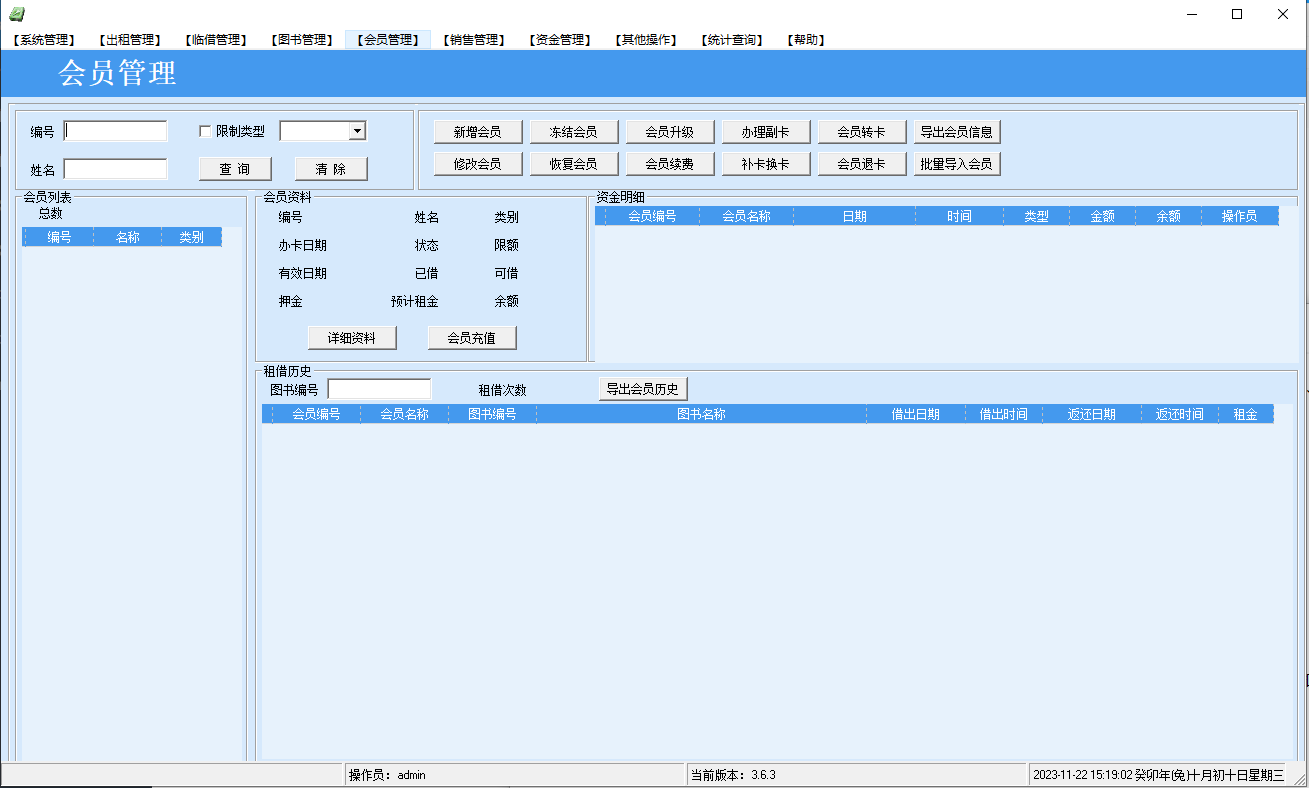Screen dimensions: 1309x788
Task: Click 操作员 column header in 资金明细
Action: pos(1240,216)
